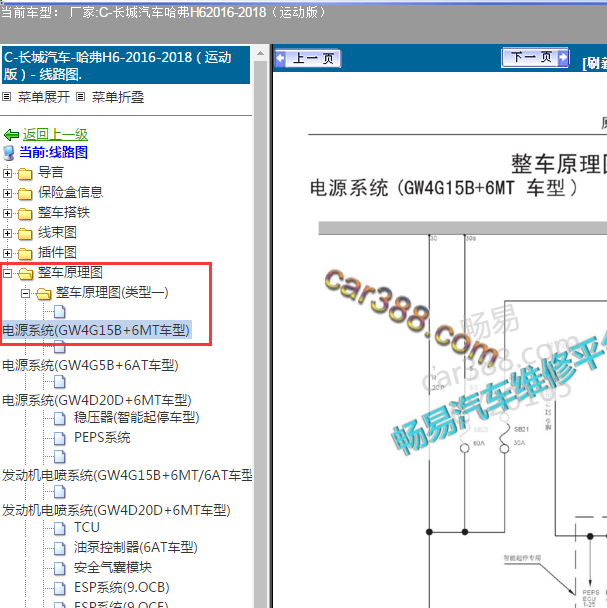Click the left panel scroll-up arrow
The image size is (607, 608).
[260, 53]
